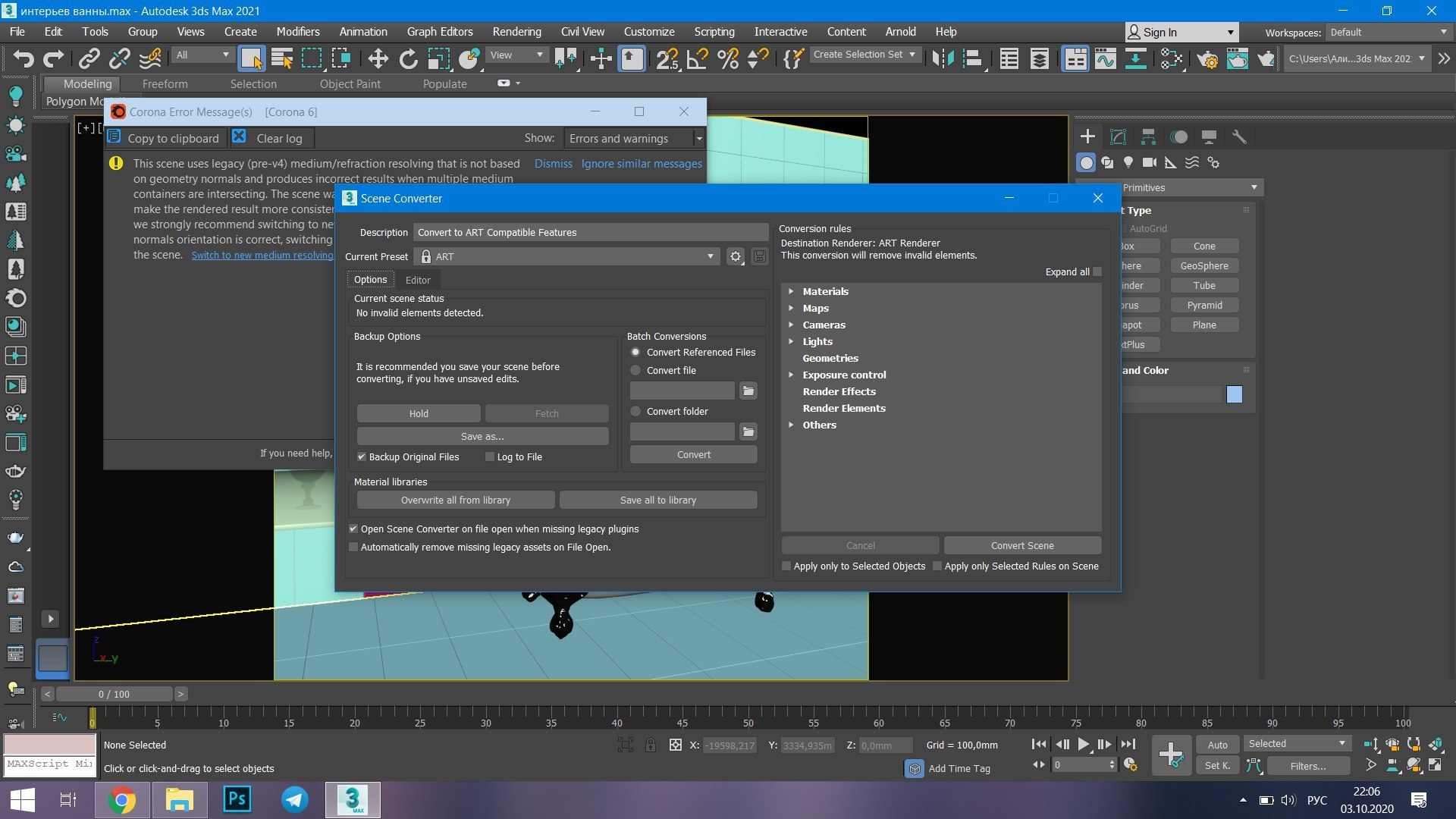Select Lights category icon in Create panel
Viewport: 1456px width, 819px height.
tap(1128, 162)
